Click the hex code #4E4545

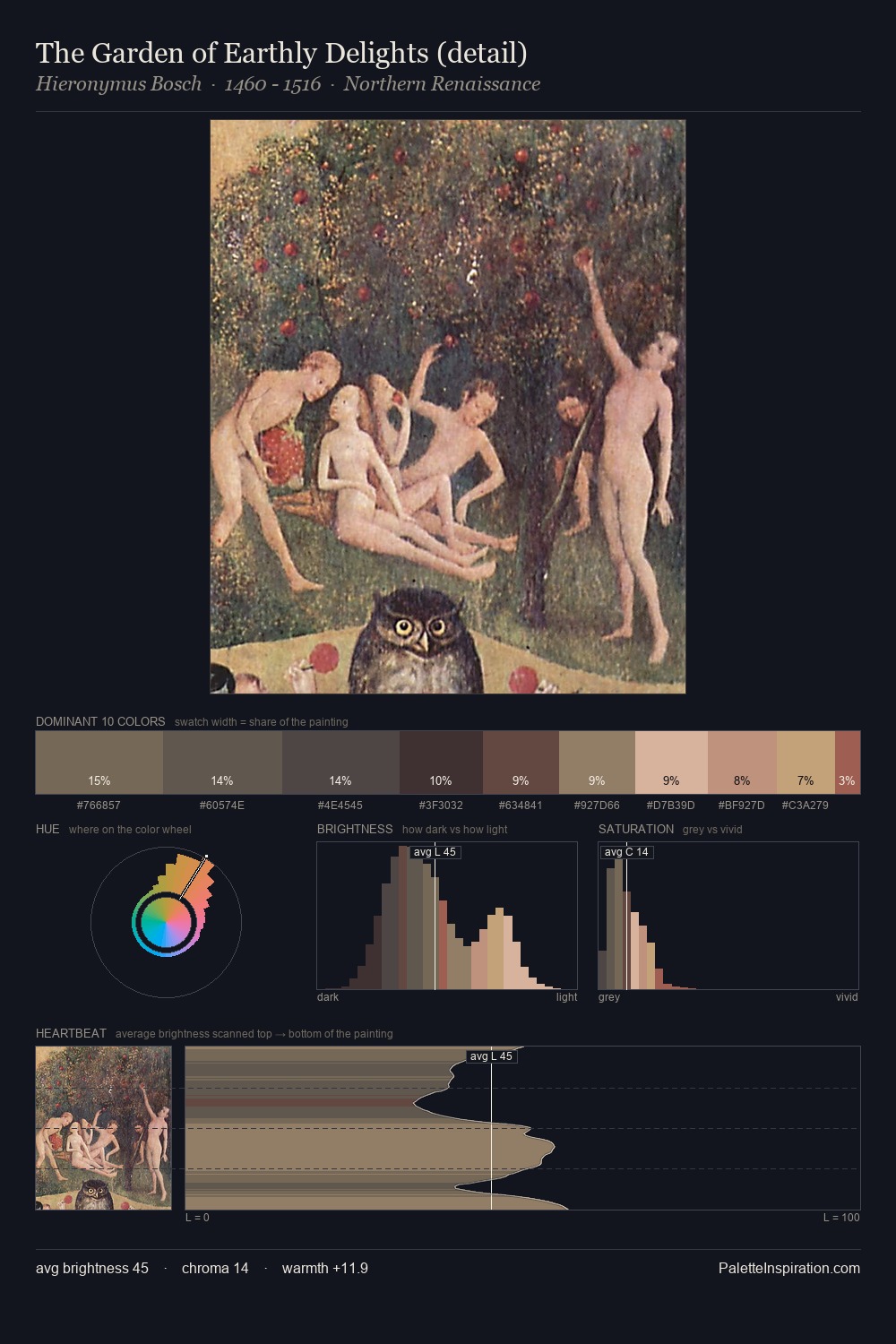[340, 806]
